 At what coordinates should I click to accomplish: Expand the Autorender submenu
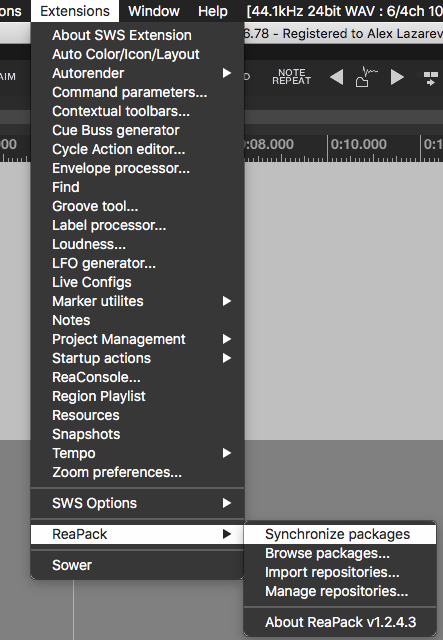click(x=138, y=73)
